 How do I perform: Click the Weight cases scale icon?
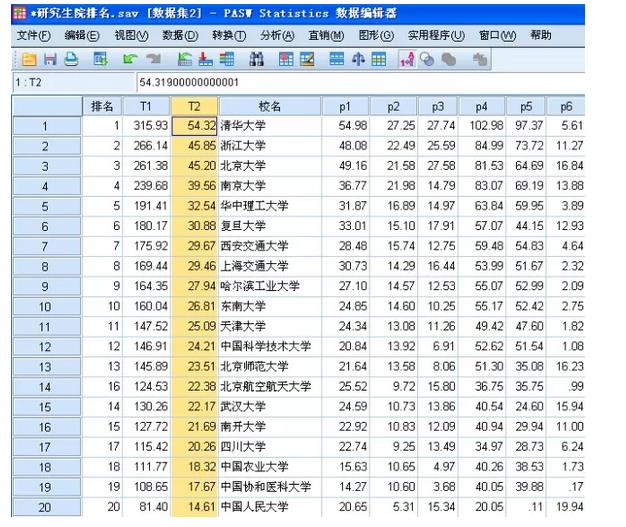coord(356,60)
